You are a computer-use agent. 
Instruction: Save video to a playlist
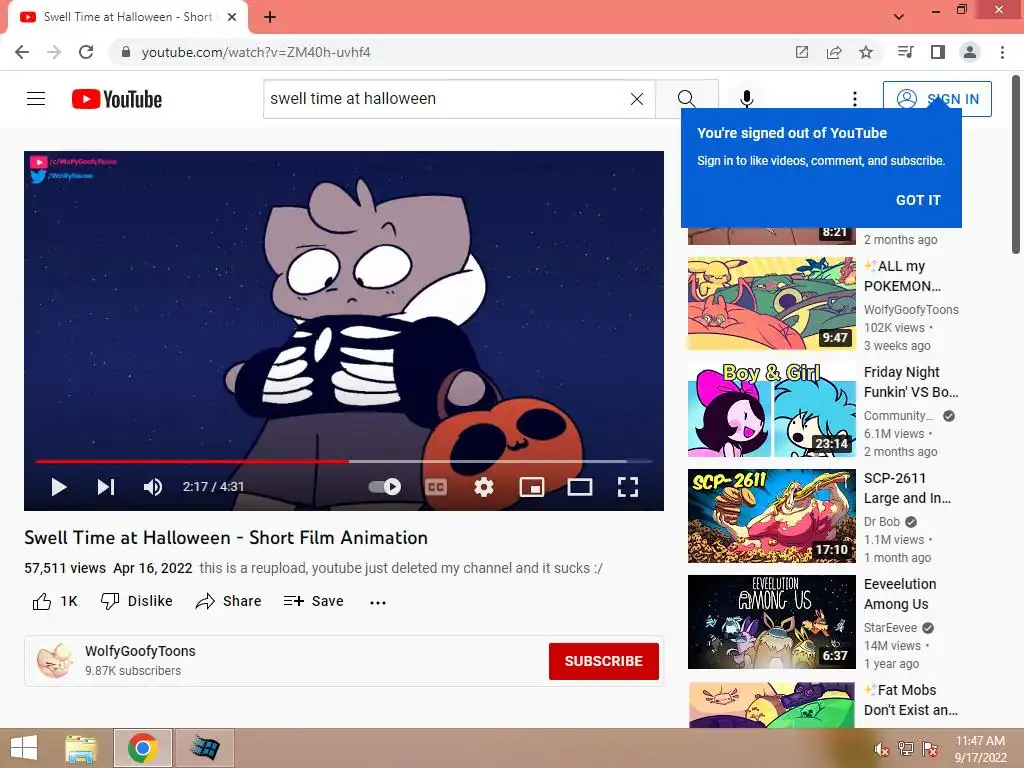coord(313,601)
